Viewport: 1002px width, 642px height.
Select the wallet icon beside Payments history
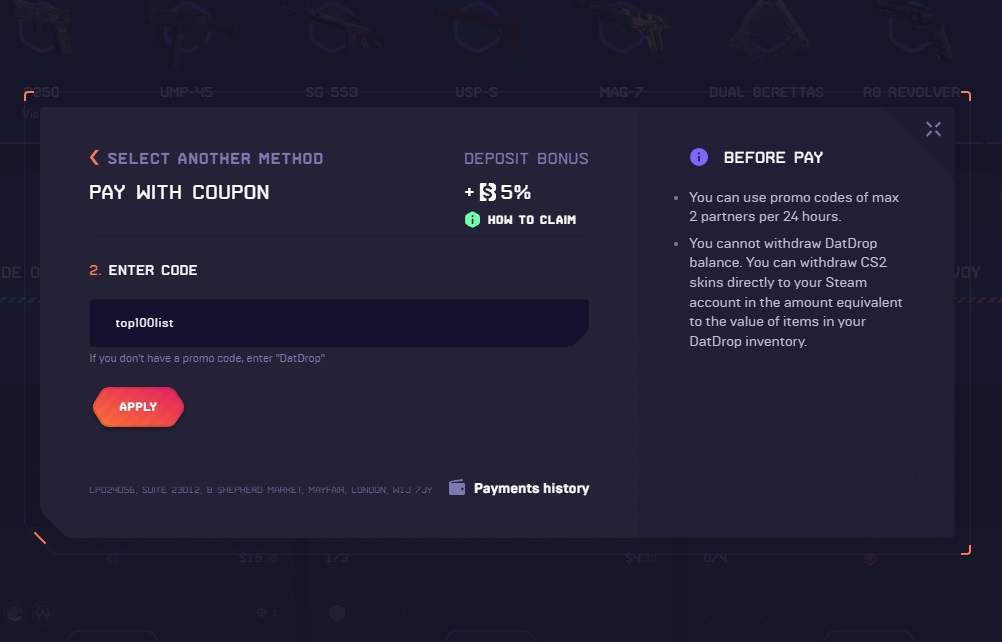(456, 488)
